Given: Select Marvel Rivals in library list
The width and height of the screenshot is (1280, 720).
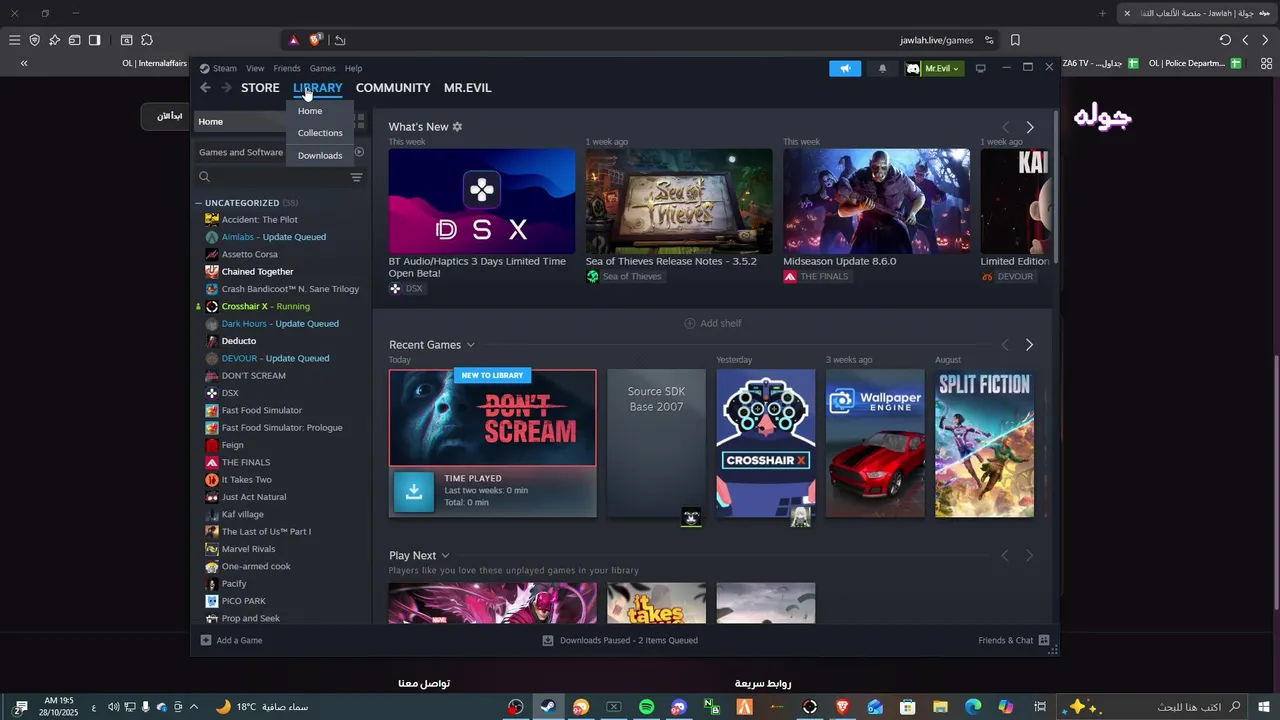Looking at the screenshot, I should [248, 549].
